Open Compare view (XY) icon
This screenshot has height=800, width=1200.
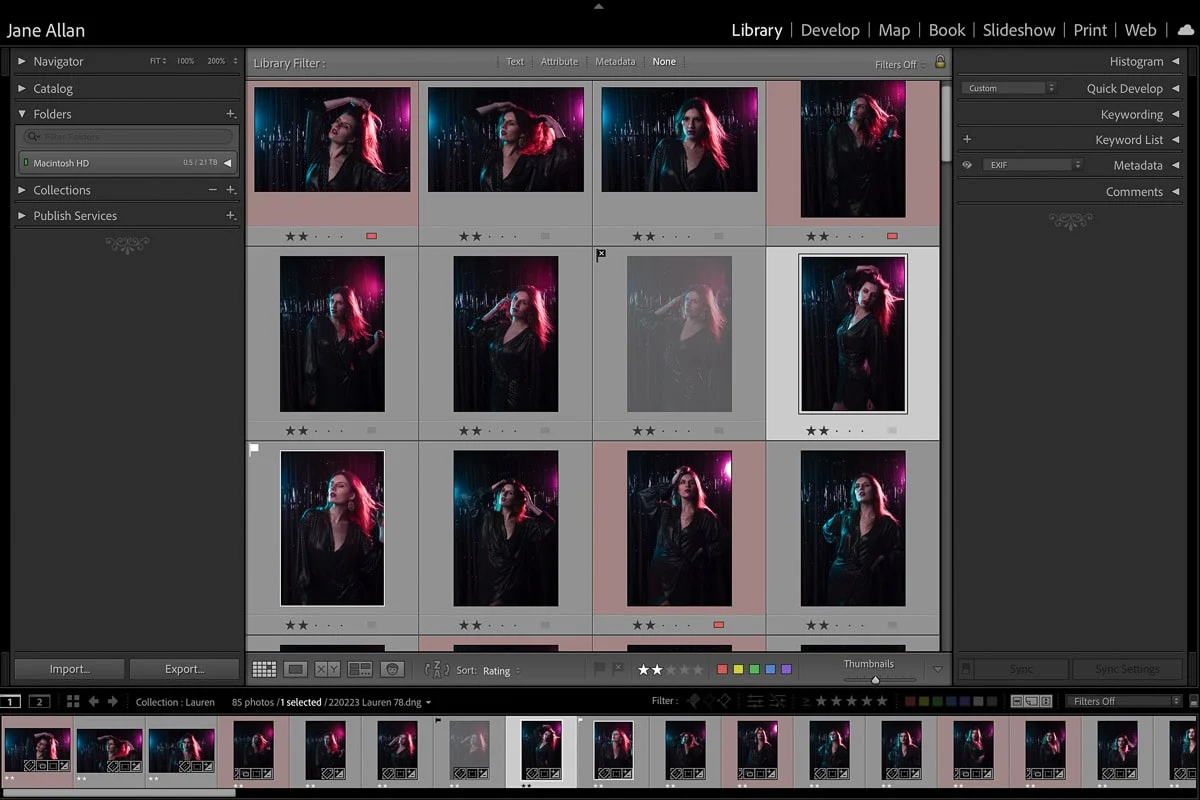coord(327,669)
